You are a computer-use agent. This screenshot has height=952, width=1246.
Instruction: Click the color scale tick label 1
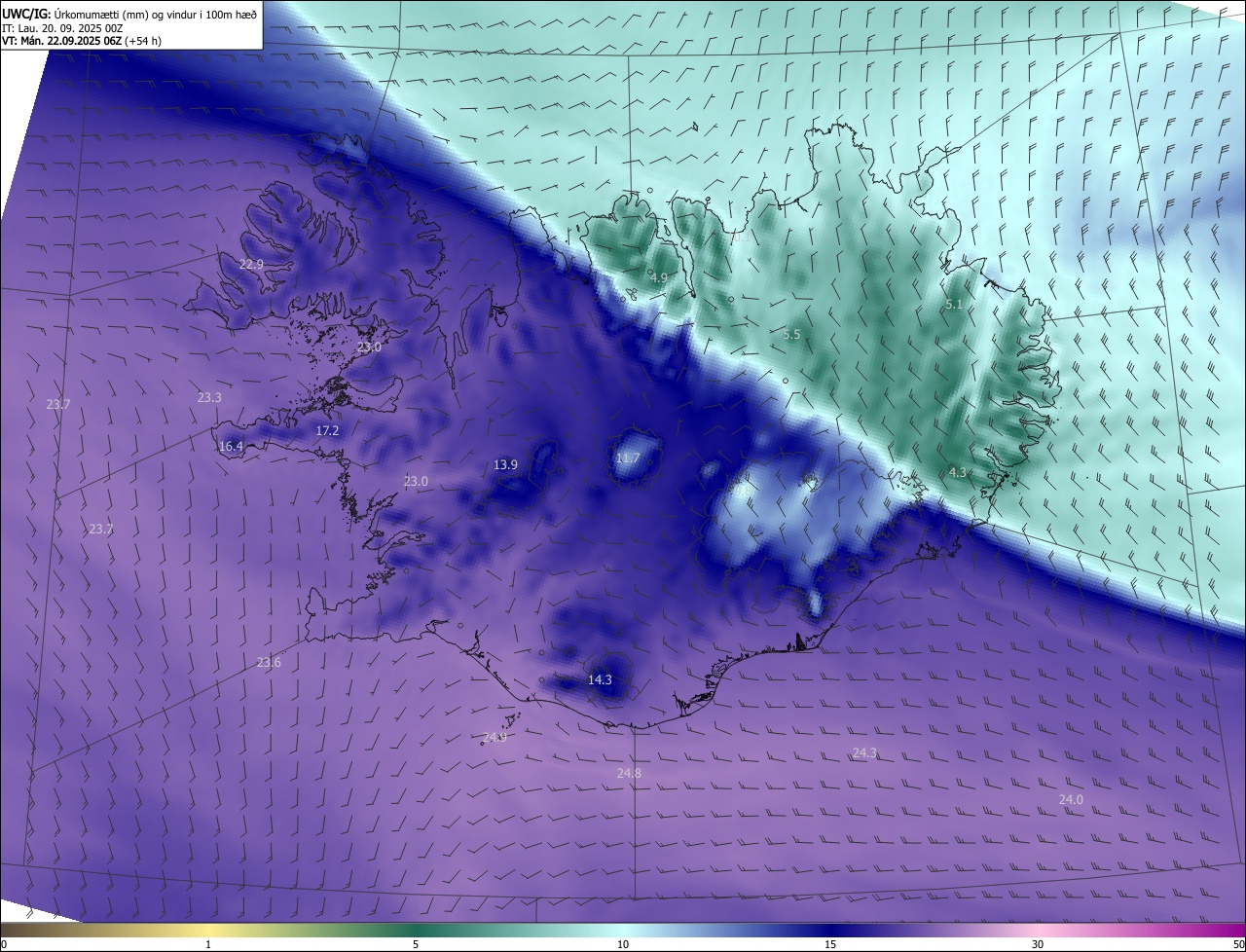point(208,944)
